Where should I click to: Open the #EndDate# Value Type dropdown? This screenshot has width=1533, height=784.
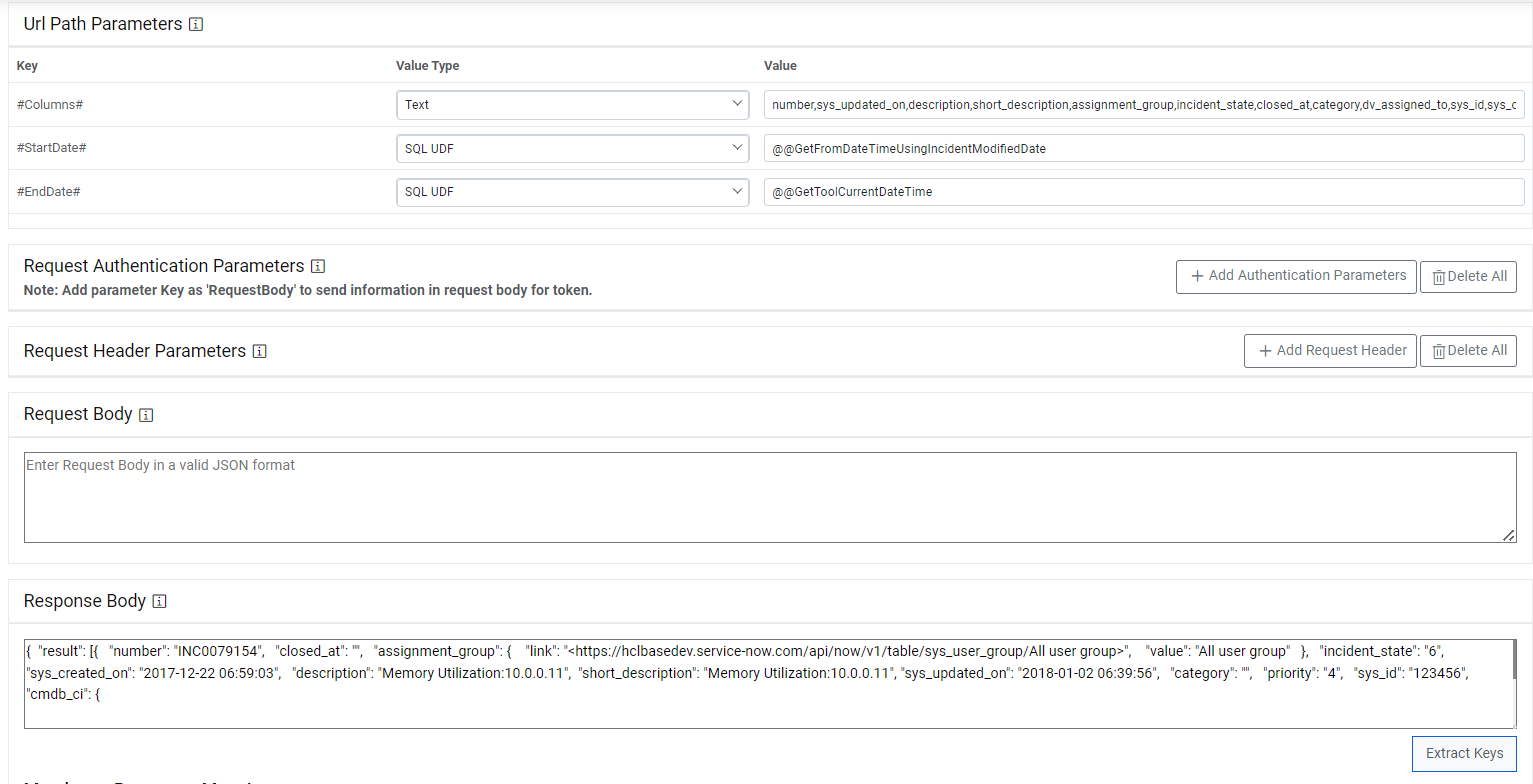tap(572, 191)
